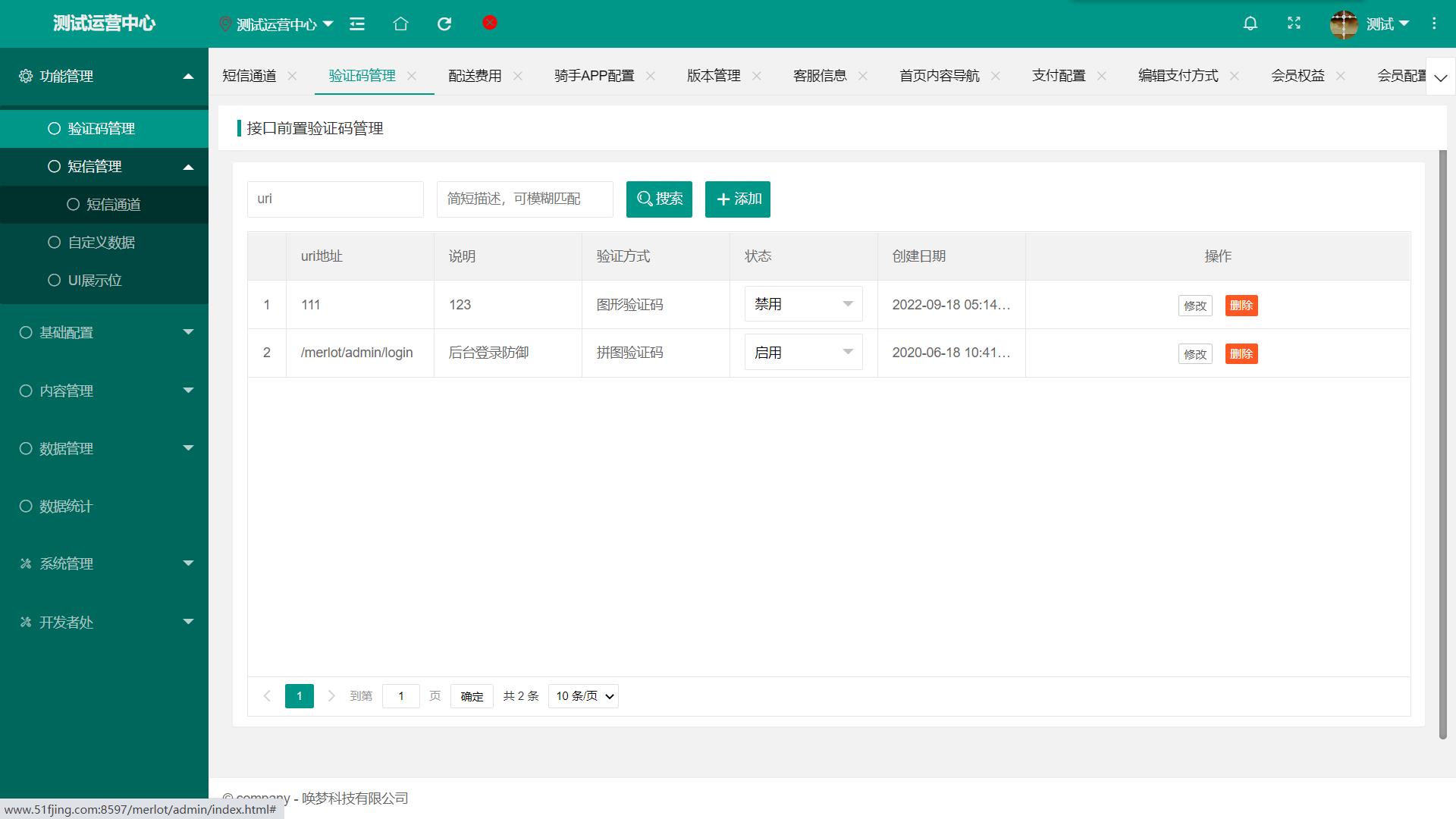Click the location pin icon in the header
Image resolution: width=1456 pixels, height=819 pixels.
[x=225, y=24]
